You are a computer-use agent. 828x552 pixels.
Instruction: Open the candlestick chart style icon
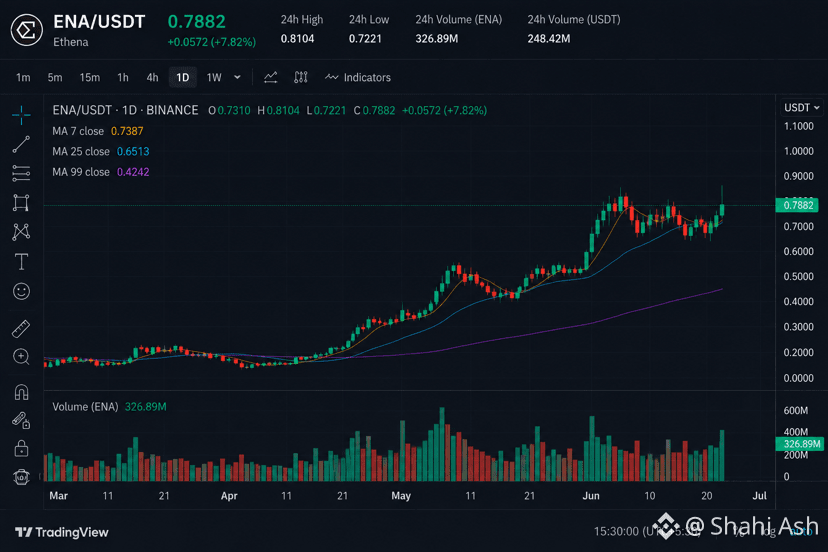click(300, 77)
